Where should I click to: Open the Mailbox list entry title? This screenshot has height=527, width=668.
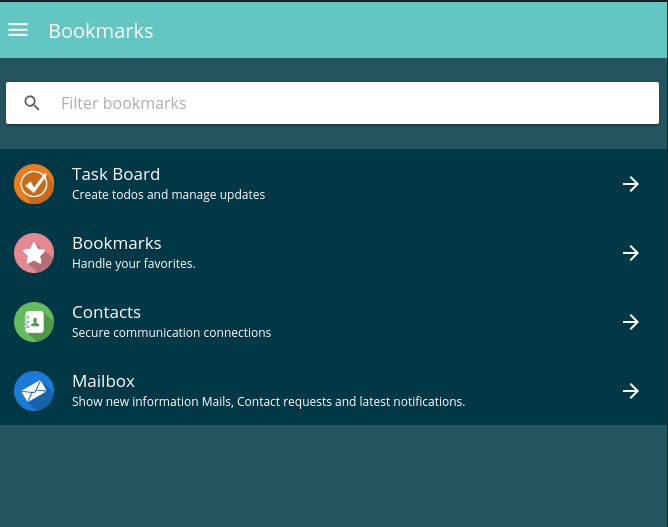pyautogui.click(x=104, y=381)
